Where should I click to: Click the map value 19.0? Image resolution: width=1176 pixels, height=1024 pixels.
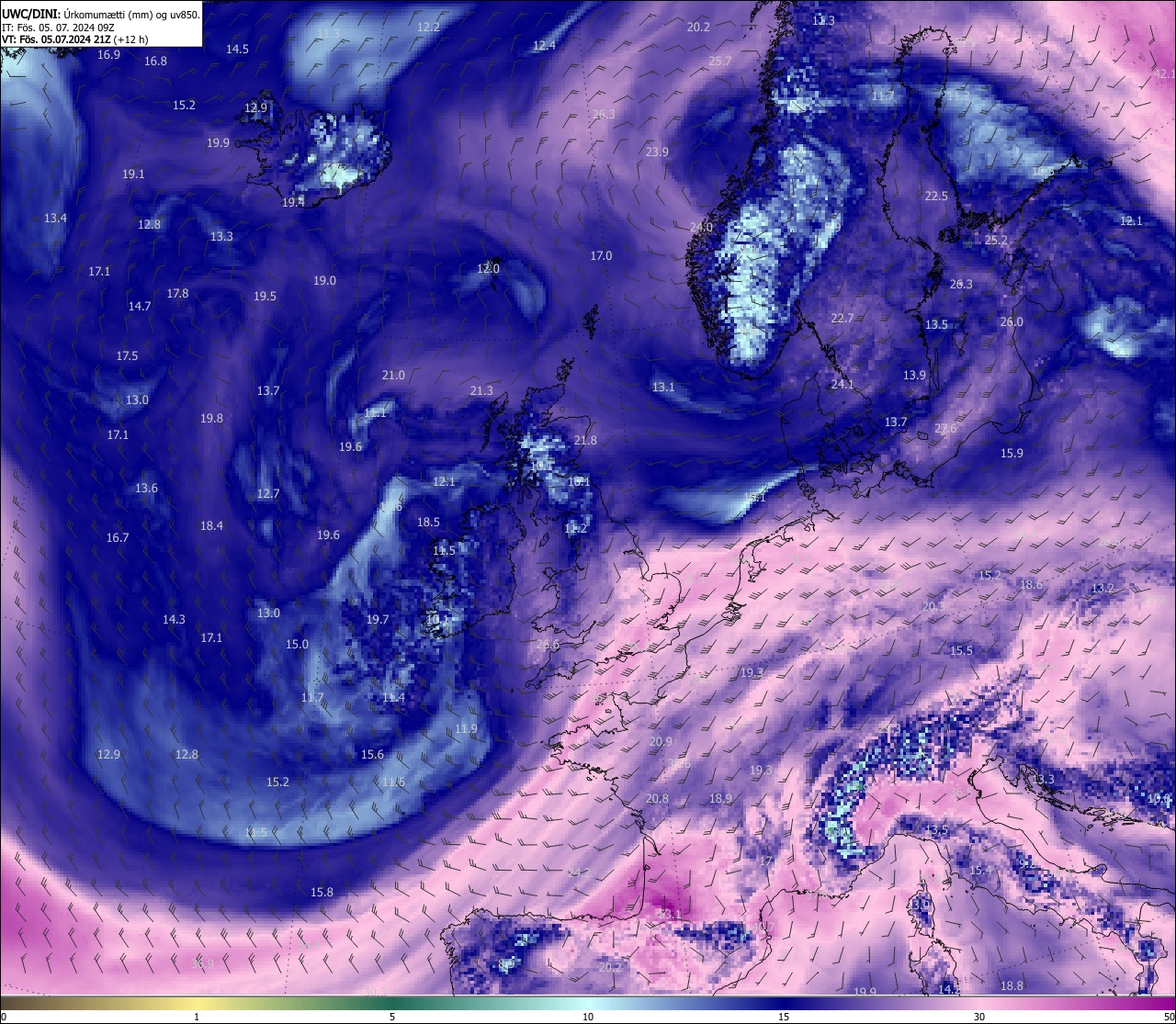click(x=324, y=281)
